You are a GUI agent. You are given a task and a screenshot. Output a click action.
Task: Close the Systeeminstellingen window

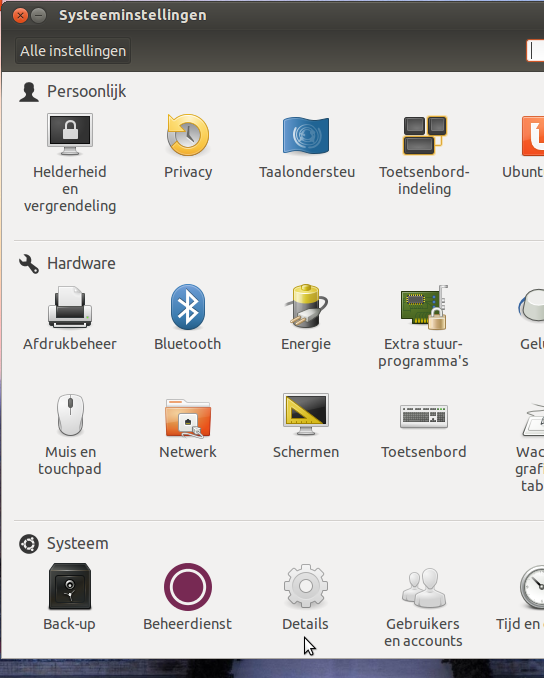coord(20,16)
